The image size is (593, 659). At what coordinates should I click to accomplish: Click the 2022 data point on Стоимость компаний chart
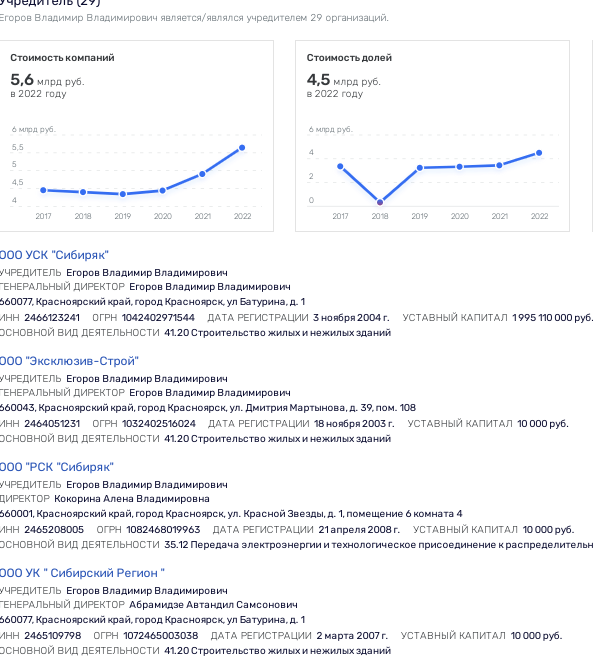242,148
